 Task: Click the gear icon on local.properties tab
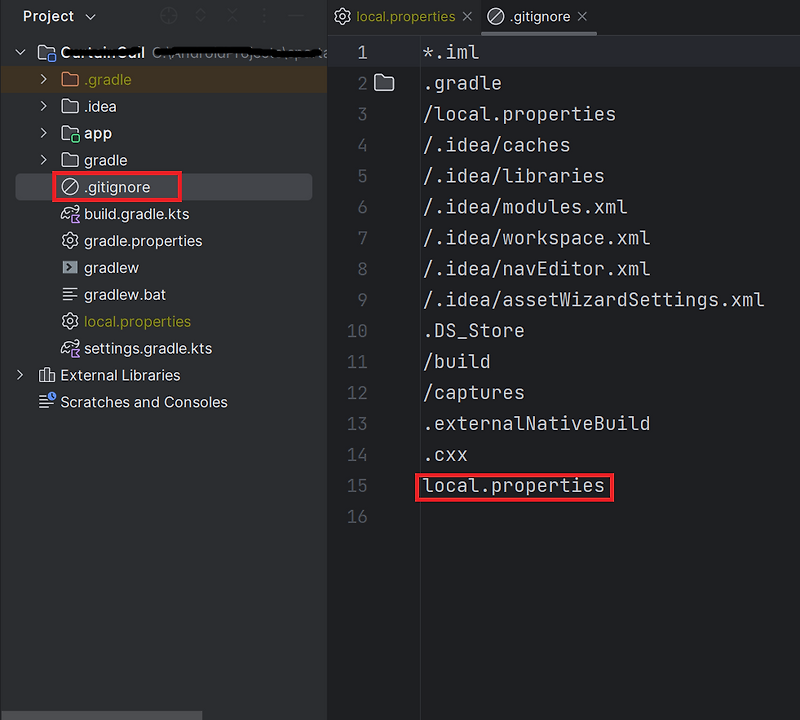pos(340,17)
